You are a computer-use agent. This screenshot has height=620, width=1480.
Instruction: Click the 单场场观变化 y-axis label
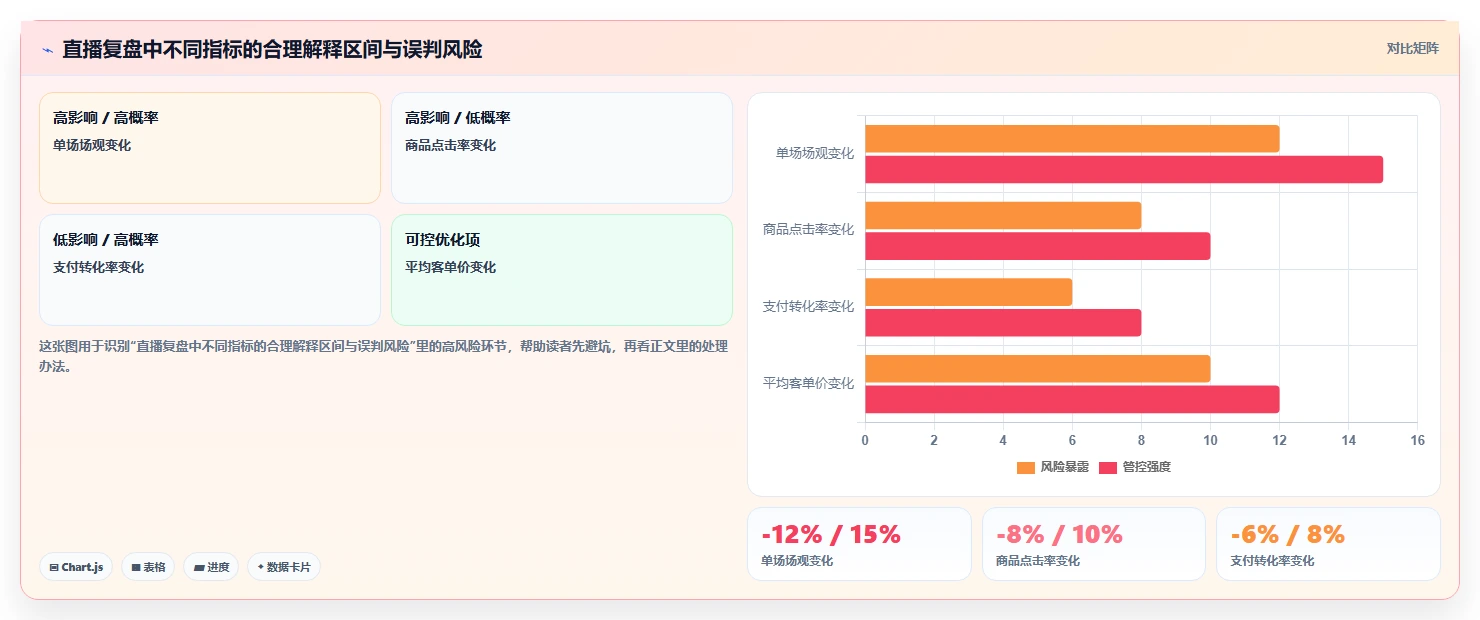(814, 154)
